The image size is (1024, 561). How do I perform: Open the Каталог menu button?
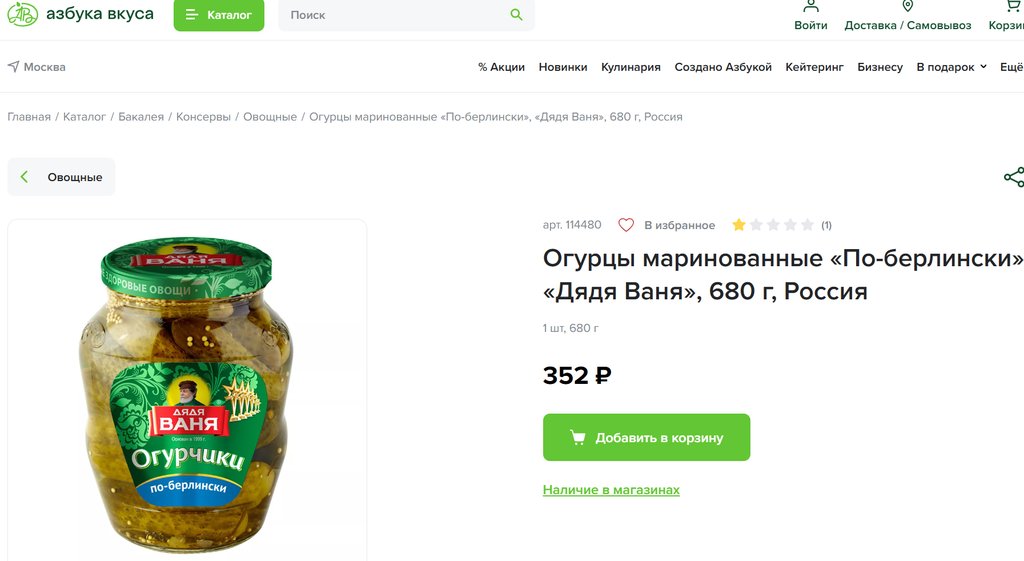[x=219, y=15]
